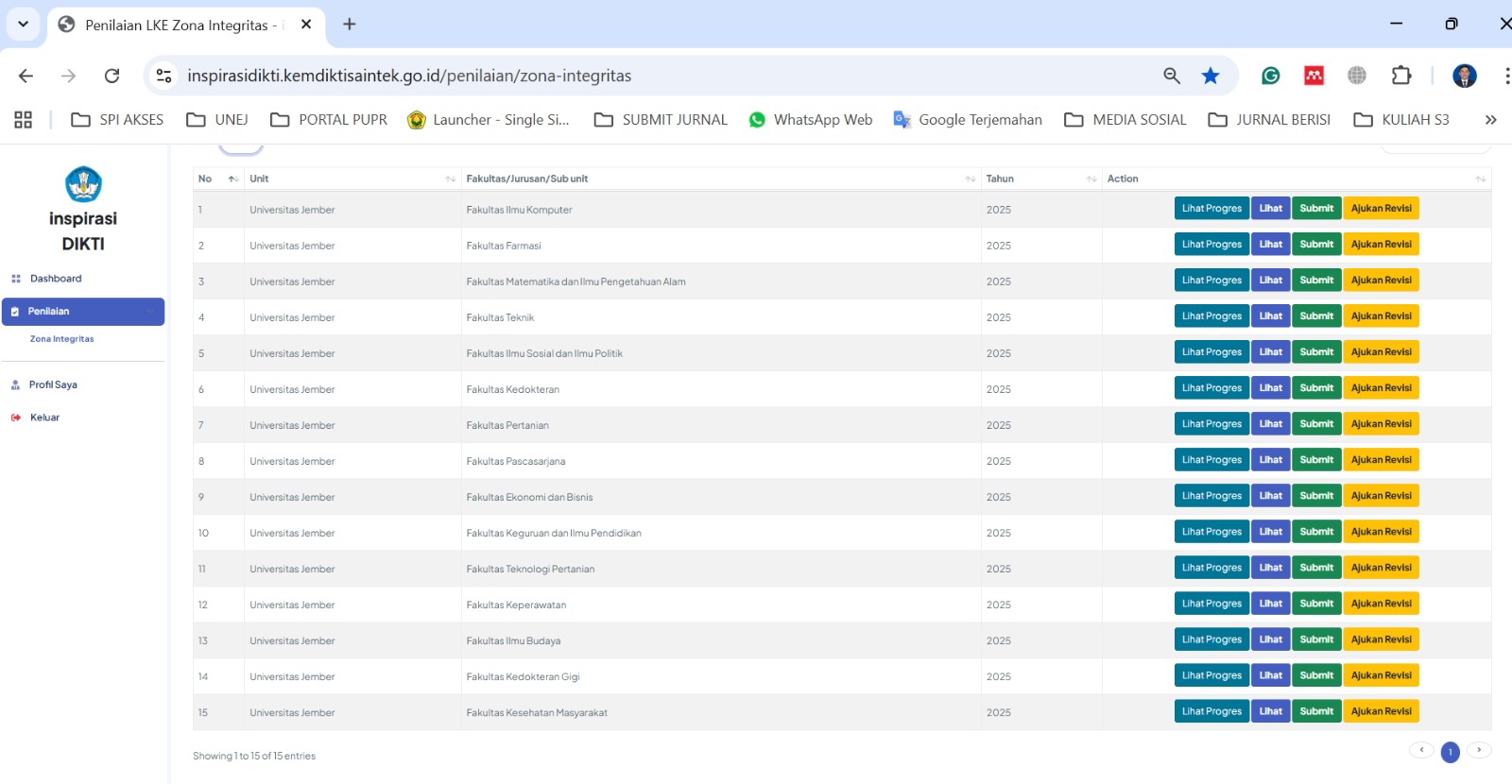This screenshot has width=1512, height=784.
Task: Open the Chrome profile avatar
Action: [x=1464, y=76]
